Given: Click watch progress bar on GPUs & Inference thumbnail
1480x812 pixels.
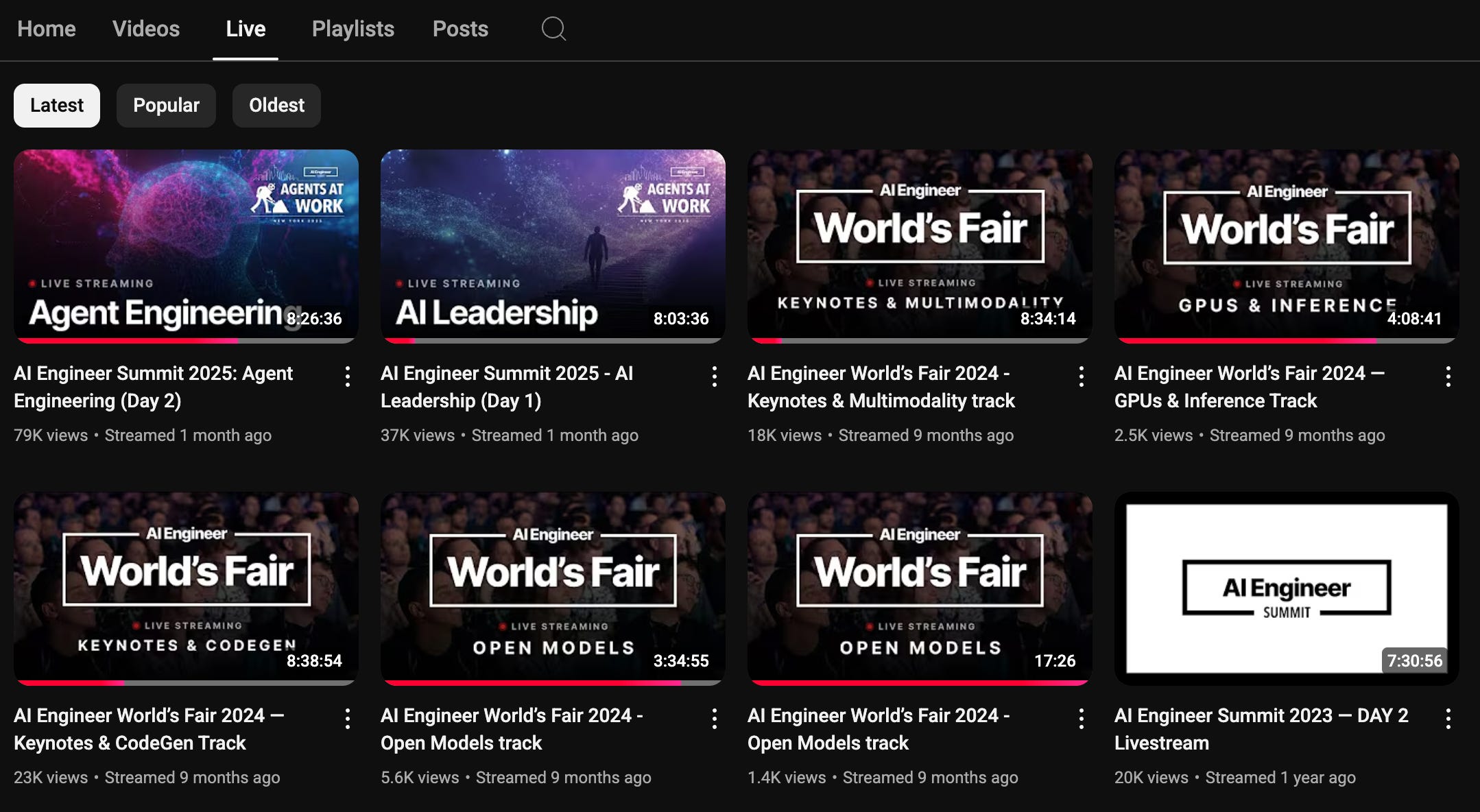Looking at the screenshot, I should (1287, 340).
